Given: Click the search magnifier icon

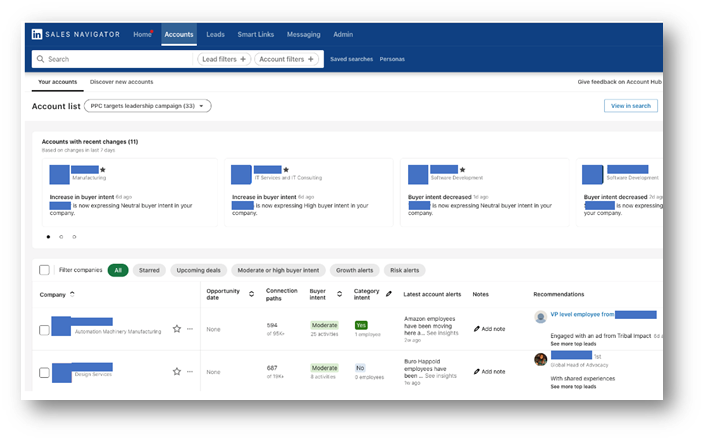Looking at the screenshot, I should coord(40,59).
